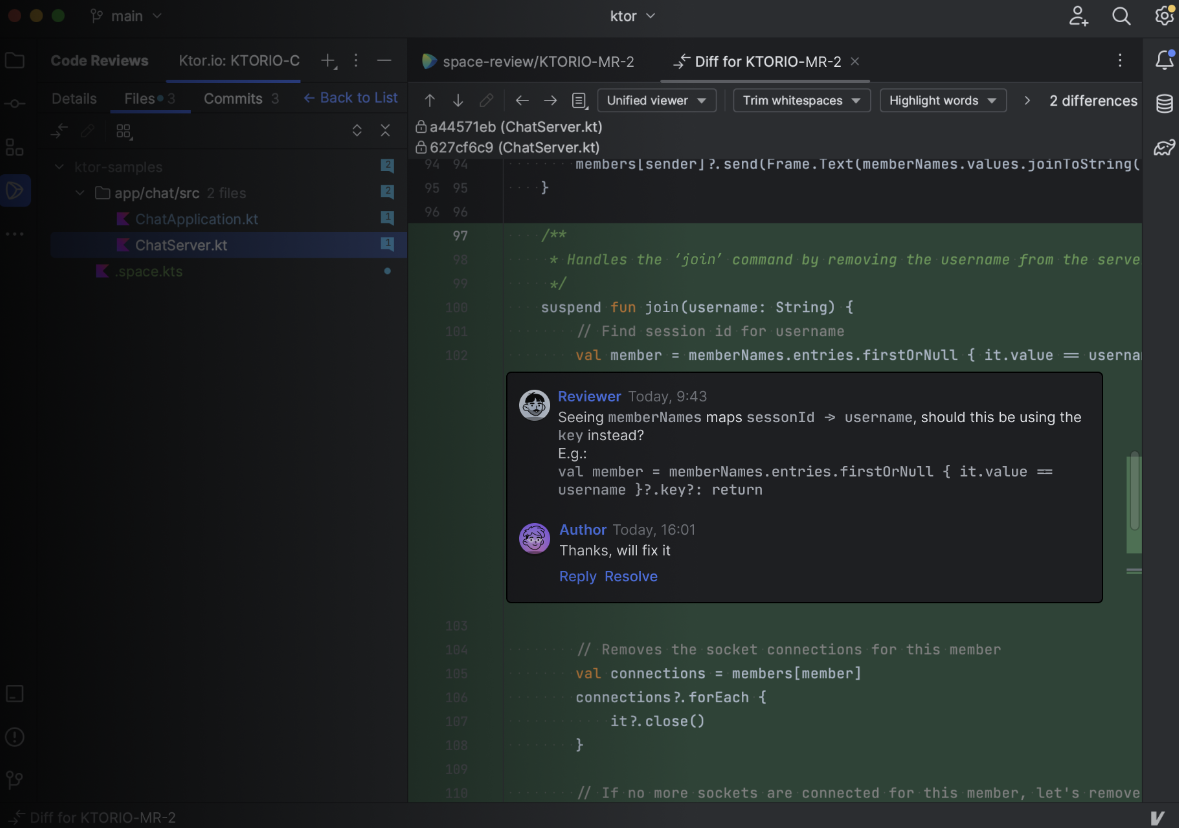Jump to next difference arrow
The width and height of the screenshot is (1179, 828).
[458, 101]
